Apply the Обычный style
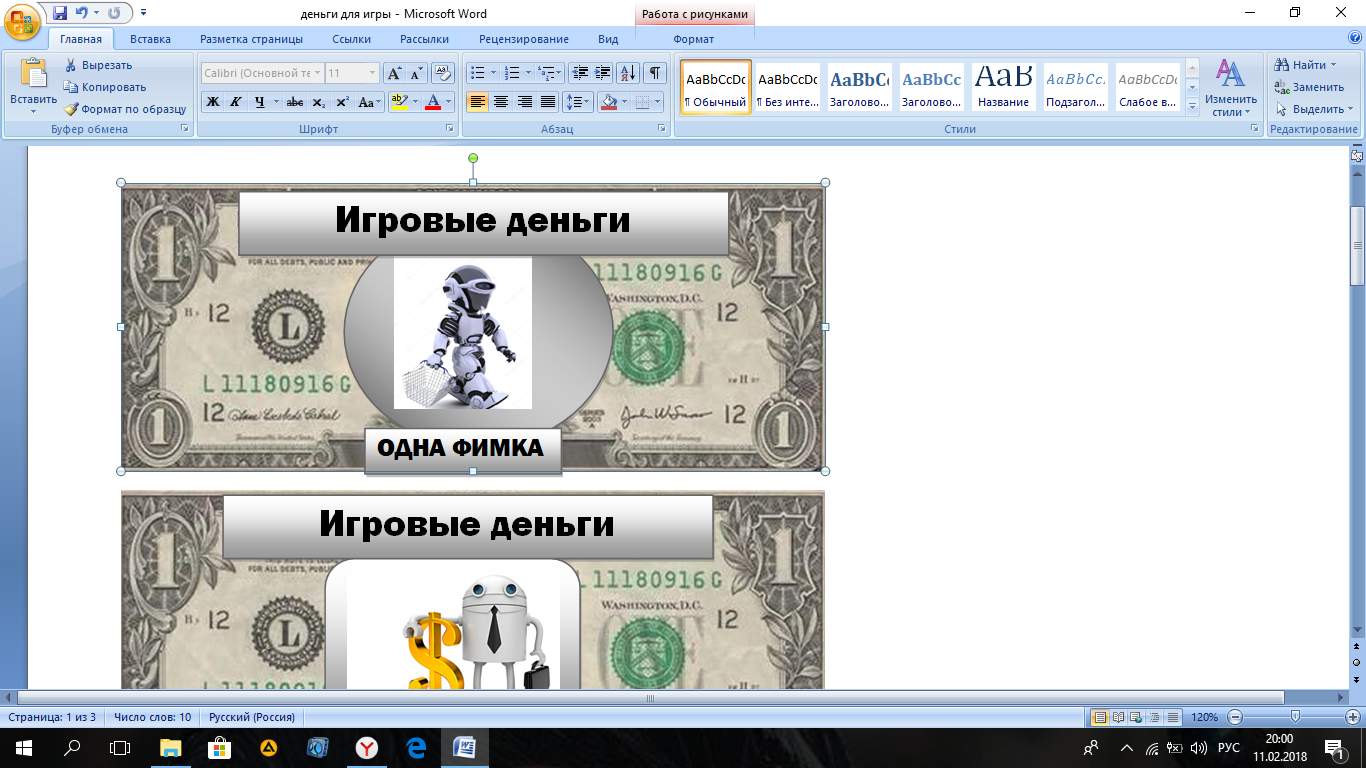The image size is (1366, 768). 716,87
